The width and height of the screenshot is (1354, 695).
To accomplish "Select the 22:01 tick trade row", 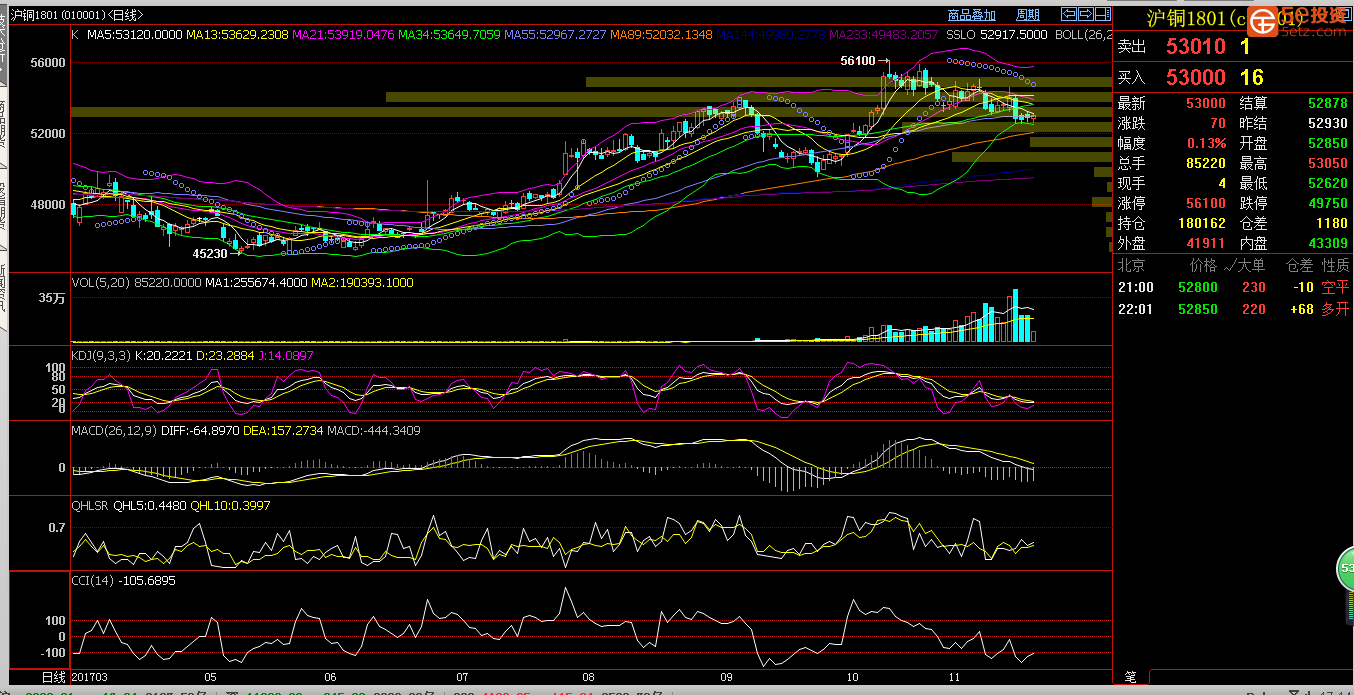I will tap(1233, 310).
